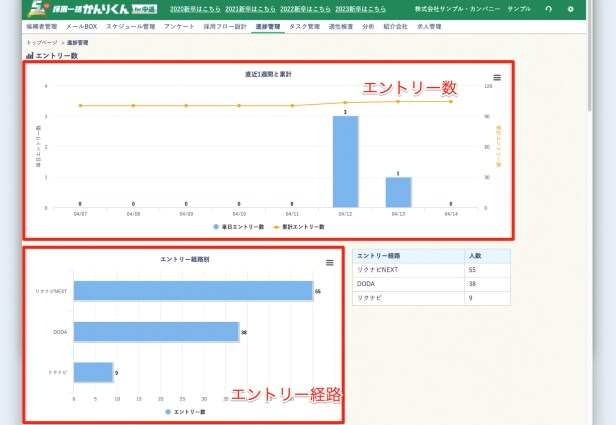Image resolution: width=616 pixels, height=425 pixels.
Task: Open hamburger menu on entry route chart
Action: (x=329, y=262)
